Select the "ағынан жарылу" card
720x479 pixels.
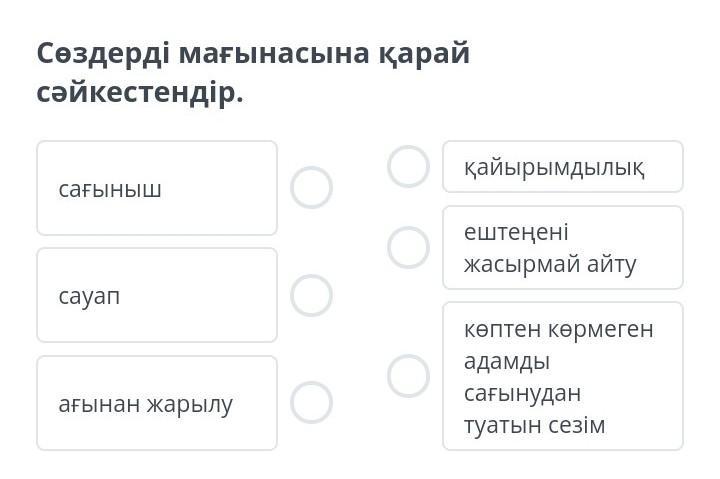pyautogui.click(x=157, y=403)
